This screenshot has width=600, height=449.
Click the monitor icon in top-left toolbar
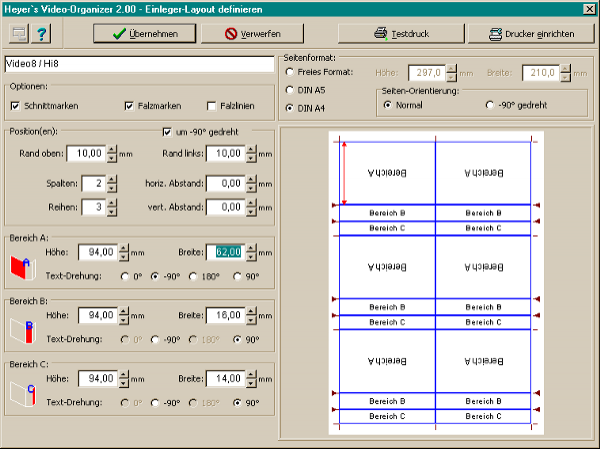(x=18, y=34)
